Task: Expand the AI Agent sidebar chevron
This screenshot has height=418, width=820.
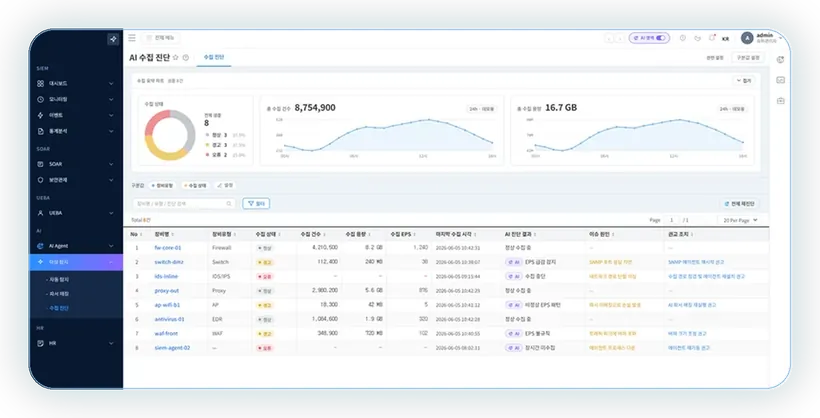Action: pyautogui.click(x=111, y=246)
